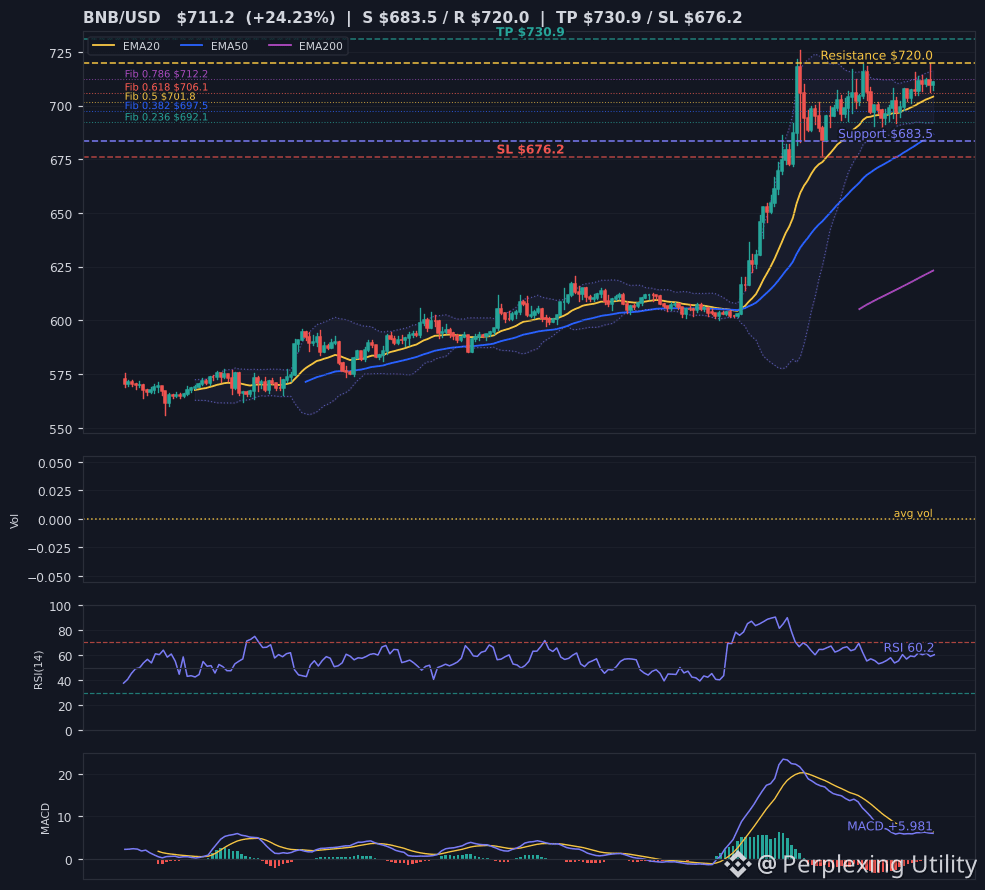Click the 0.050 tick on volume axis
The width and height of the screenshot is (985, 890).
point(55,464)
